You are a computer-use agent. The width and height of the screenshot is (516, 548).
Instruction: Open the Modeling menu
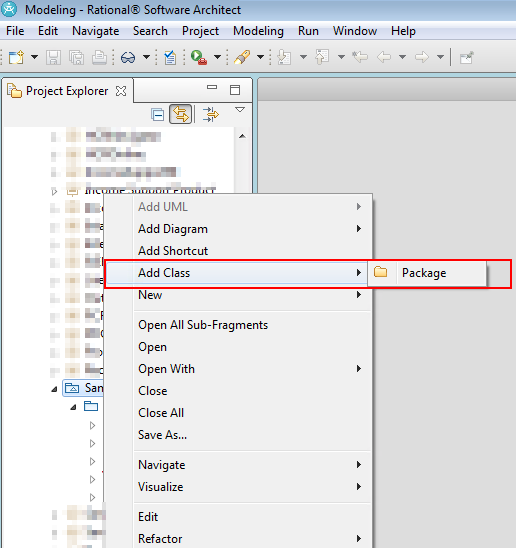tap(258, 31)
